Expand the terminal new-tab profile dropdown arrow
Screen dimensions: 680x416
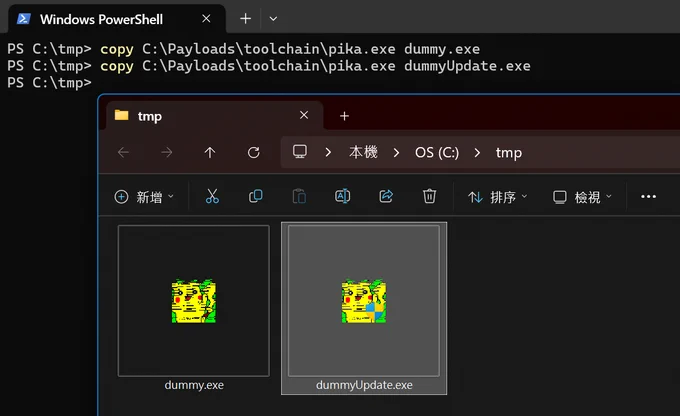pyautogui.click(x=273, y=19)
